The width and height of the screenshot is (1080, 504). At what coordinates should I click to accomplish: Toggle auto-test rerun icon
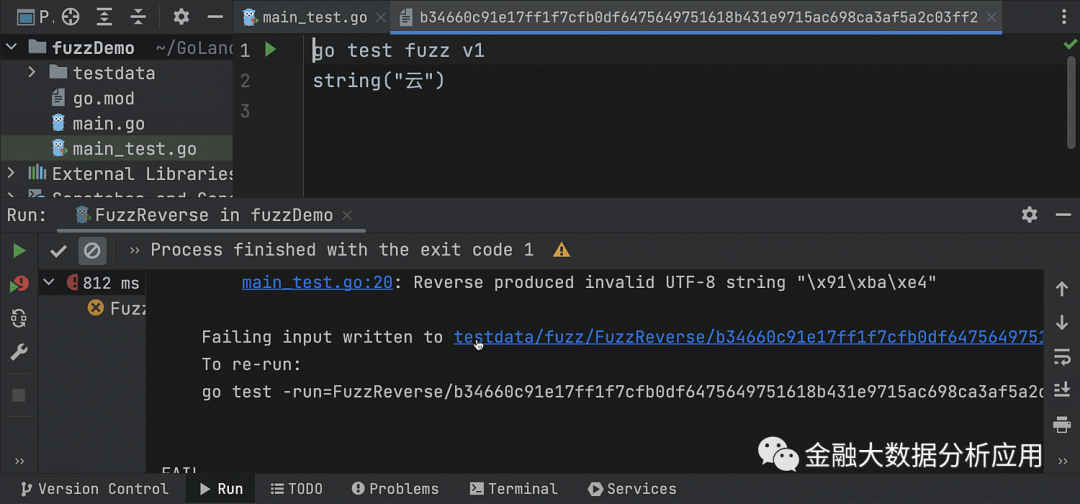(19, 318)
